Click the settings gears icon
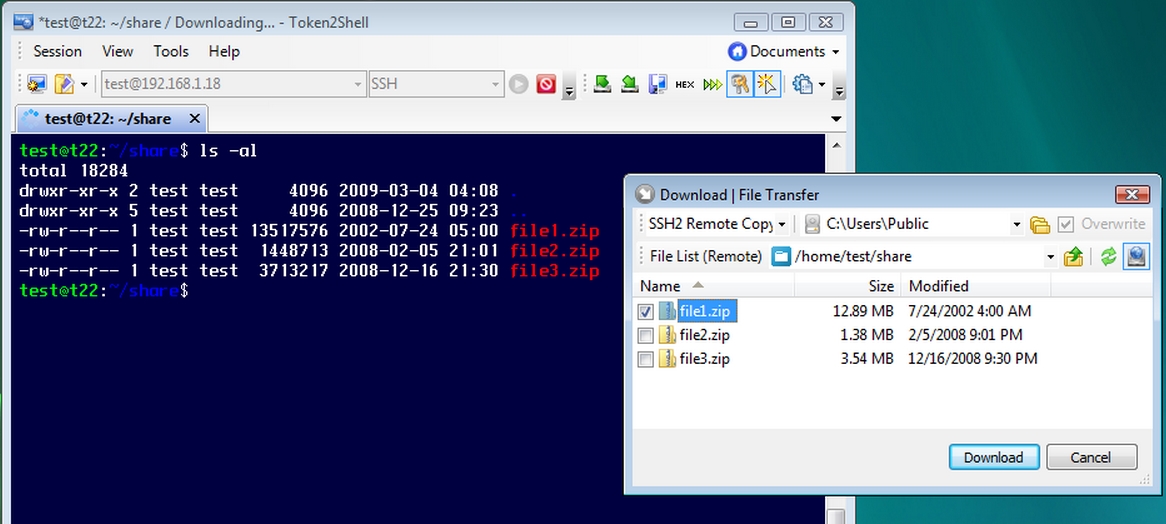The image size is (1166, 524). click(802, 84)
